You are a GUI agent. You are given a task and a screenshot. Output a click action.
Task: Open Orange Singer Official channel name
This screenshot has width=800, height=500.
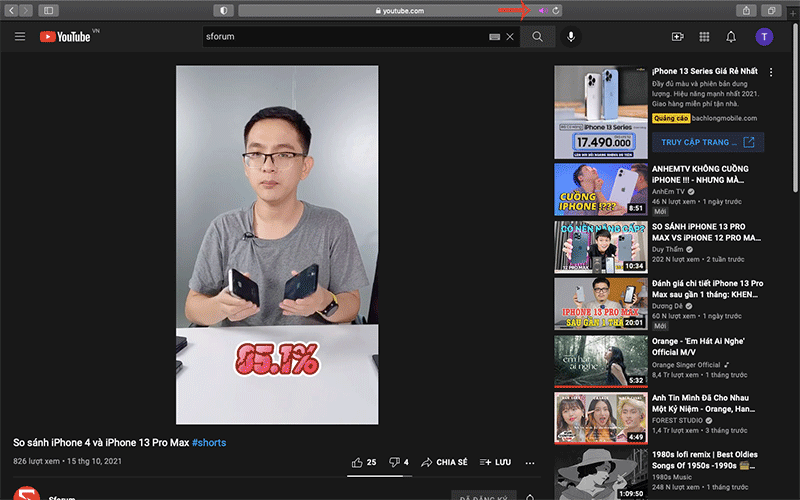point(686,365)
